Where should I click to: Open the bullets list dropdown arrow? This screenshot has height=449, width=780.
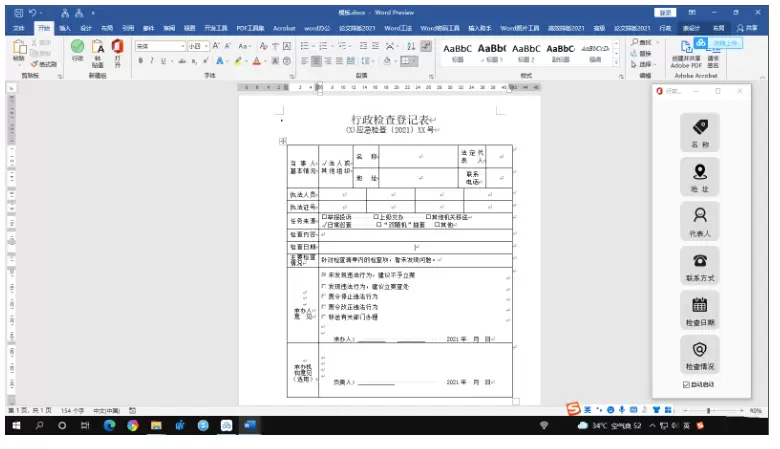(313, 46)
